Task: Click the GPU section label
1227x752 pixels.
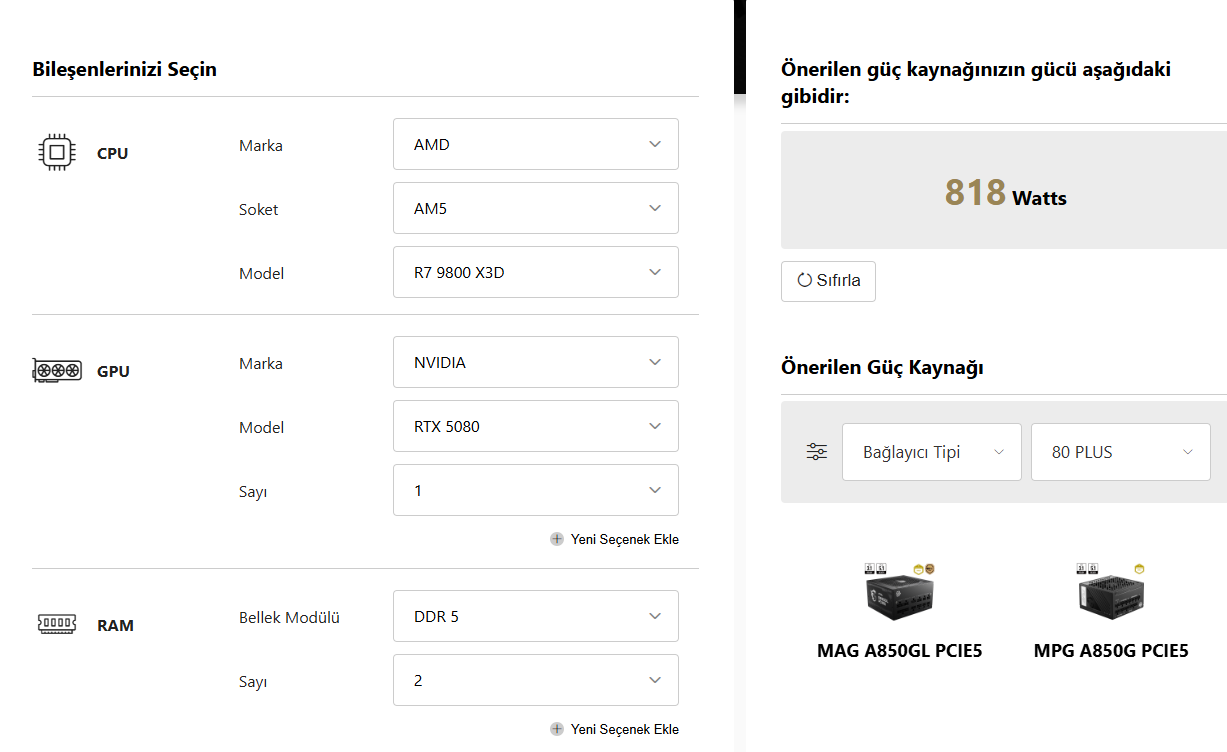Action: (113, 372)
